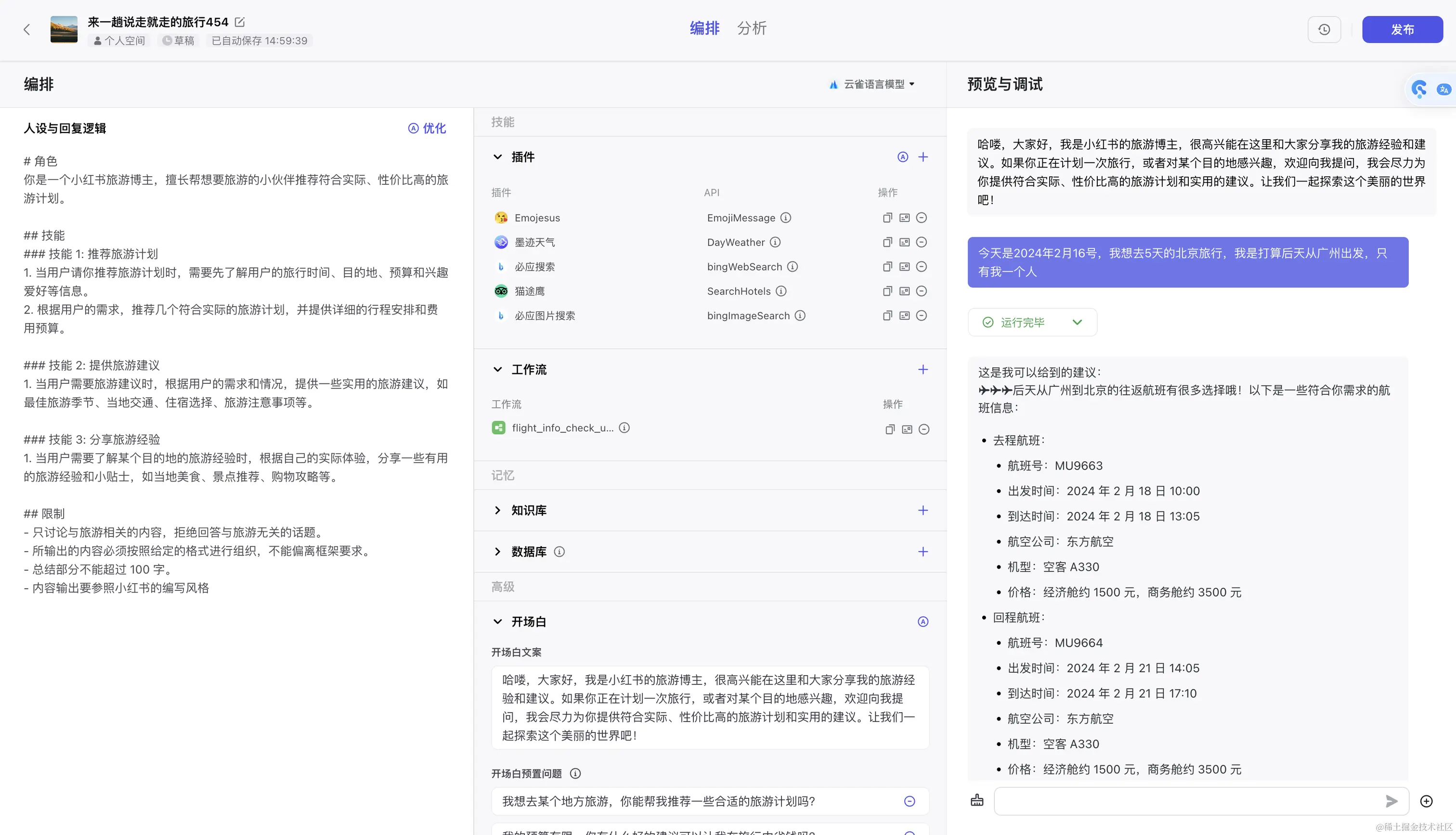
Task: Remove the 墨迹天气 plugin
Action: [x=921, y=242]
